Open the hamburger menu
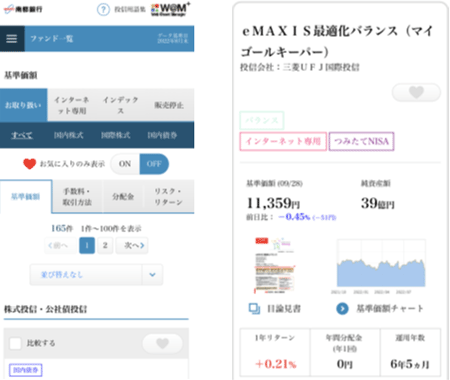450x380 pixels. click(x=12, y=39)
